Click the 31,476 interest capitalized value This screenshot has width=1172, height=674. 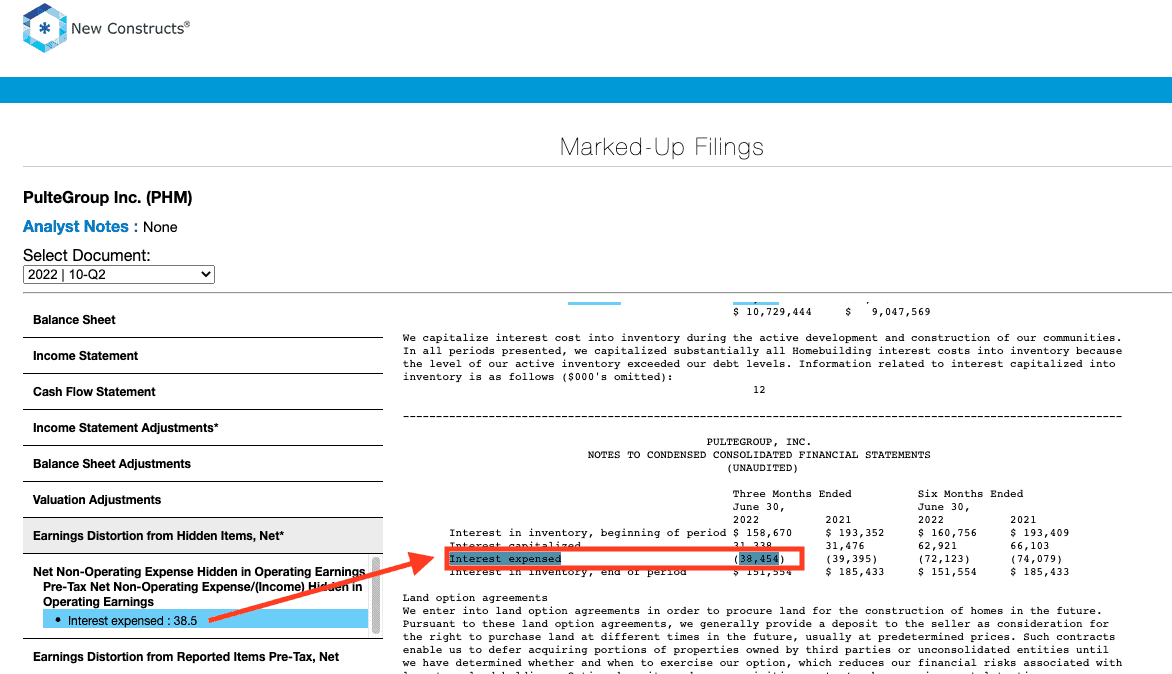845,545
